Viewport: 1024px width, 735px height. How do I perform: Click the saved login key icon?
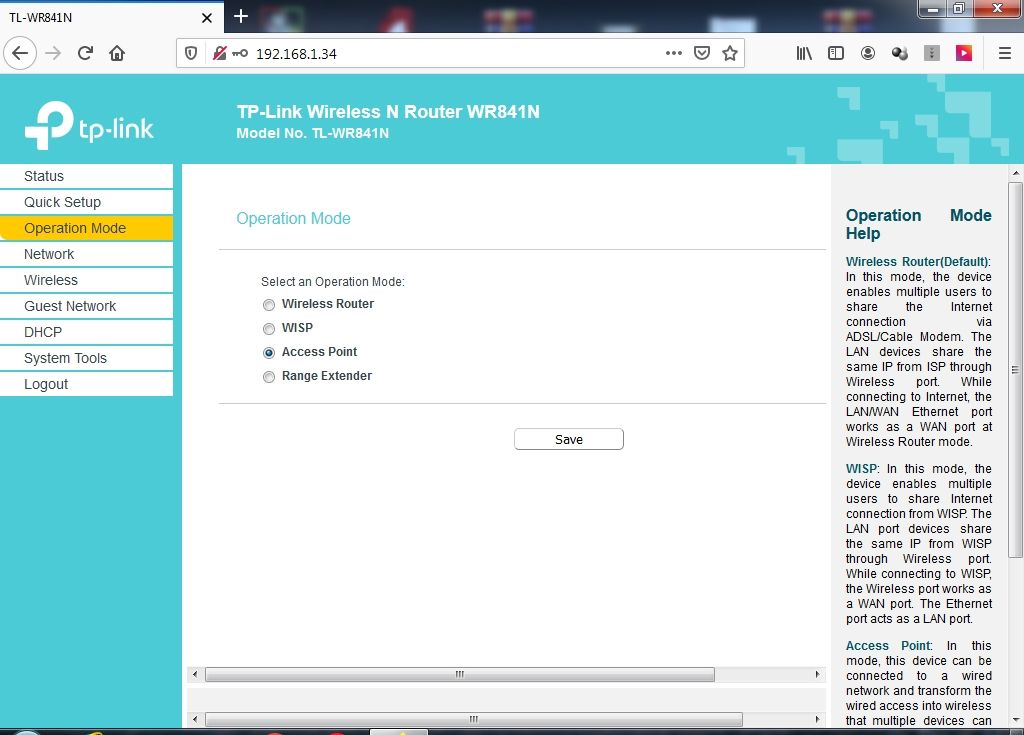240,53
